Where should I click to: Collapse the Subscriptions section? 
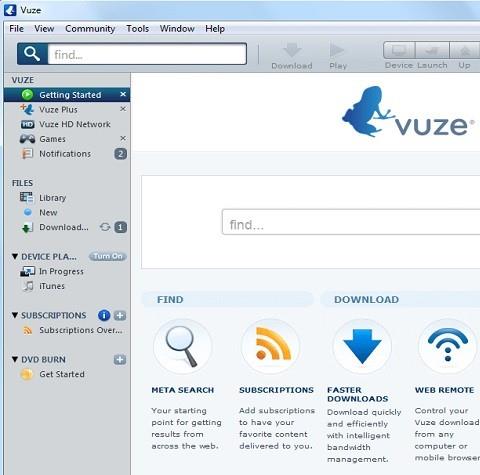click(15, 315)
